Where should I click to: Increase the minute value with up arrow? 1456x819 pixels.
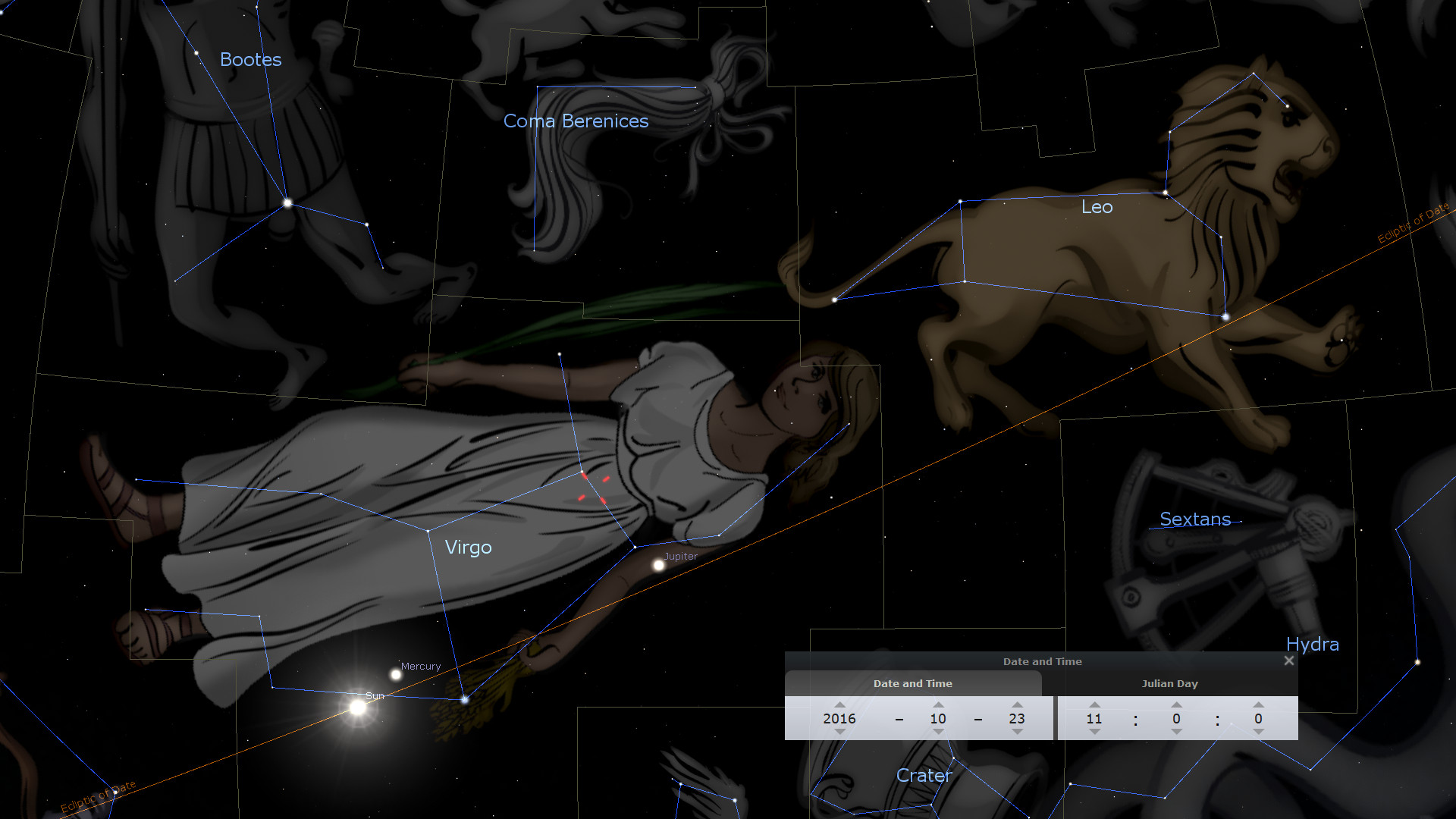point(1176,704)
